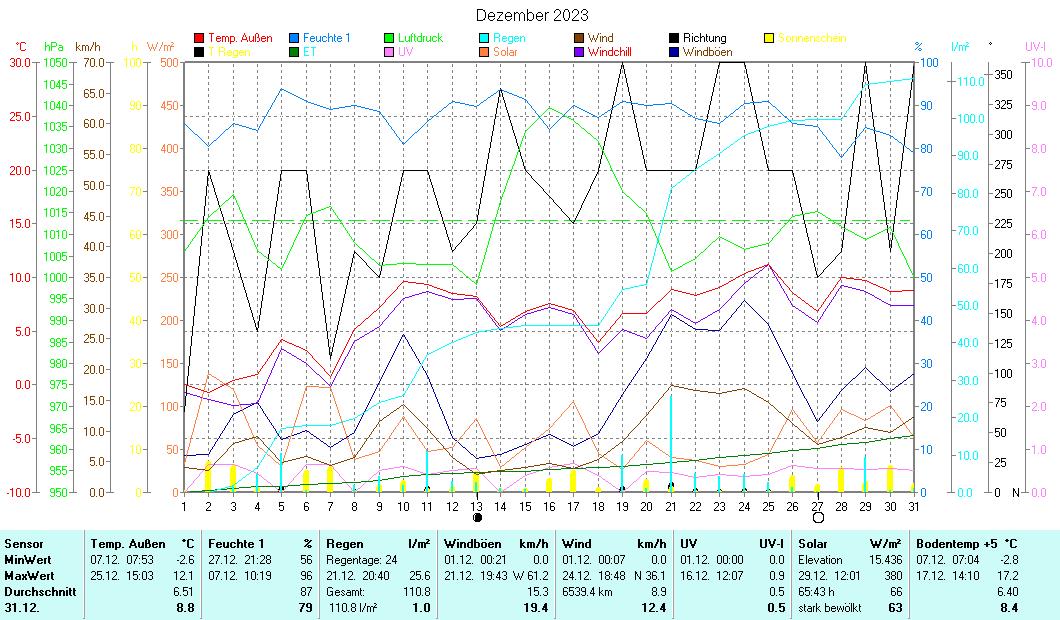
Task: Click the current temperature value '8.8'
Action: pos(185,608)
